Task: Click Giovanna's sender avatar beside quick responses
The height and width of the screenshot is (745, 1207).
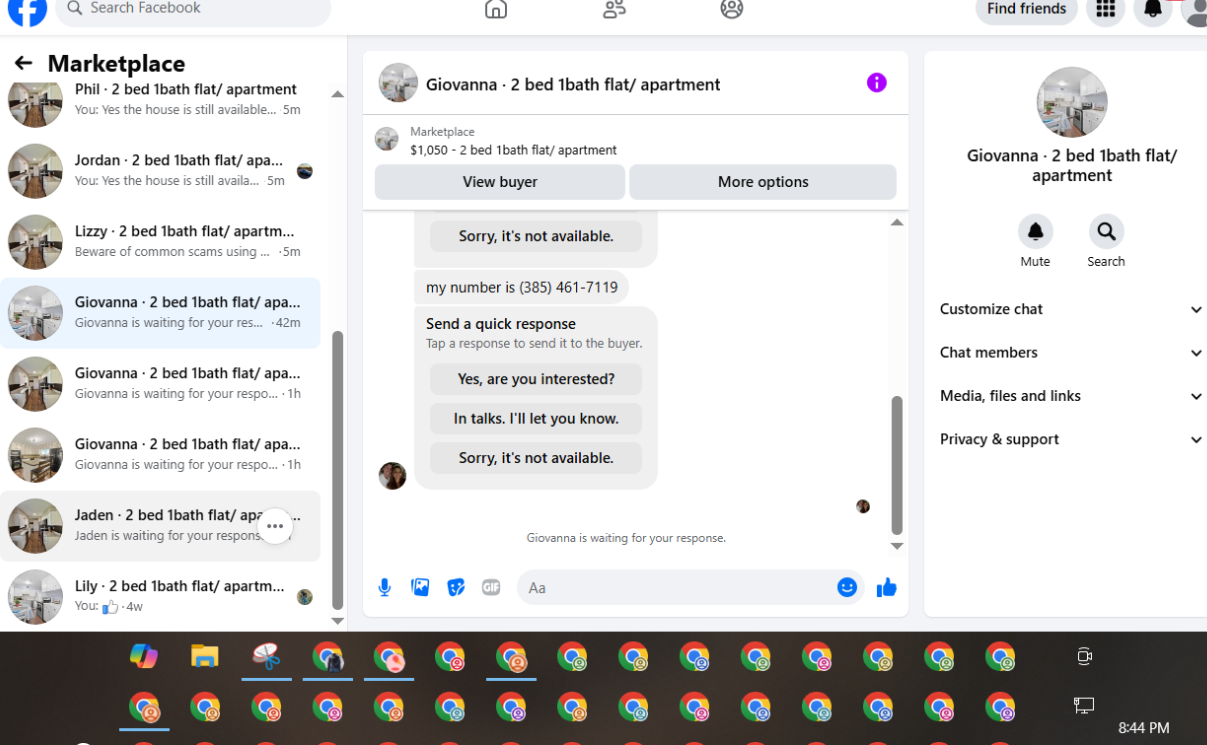Action: 392,476
